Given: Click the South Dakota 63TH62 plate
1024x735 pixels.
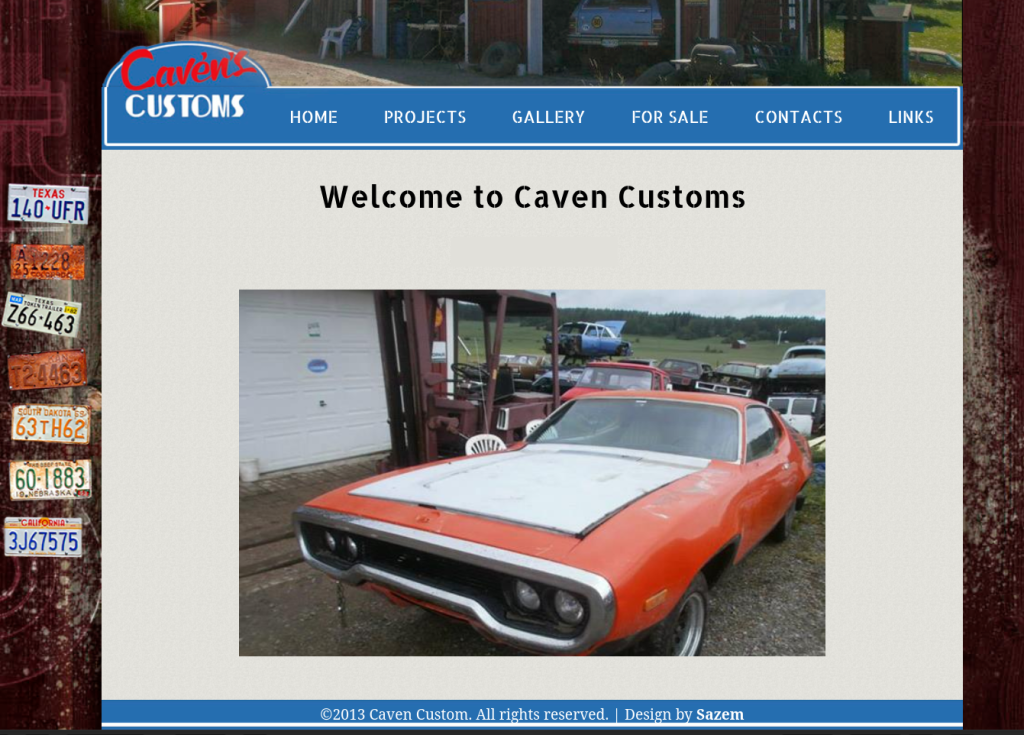Looking at the screenshot, I should [50, 424].
